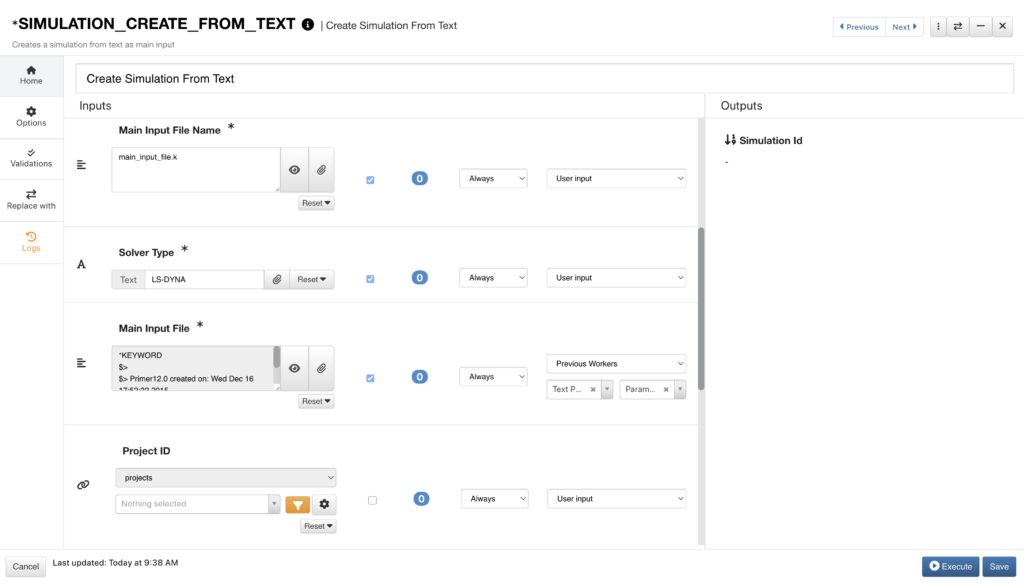Go to the Next worker

tap(904, 27)
